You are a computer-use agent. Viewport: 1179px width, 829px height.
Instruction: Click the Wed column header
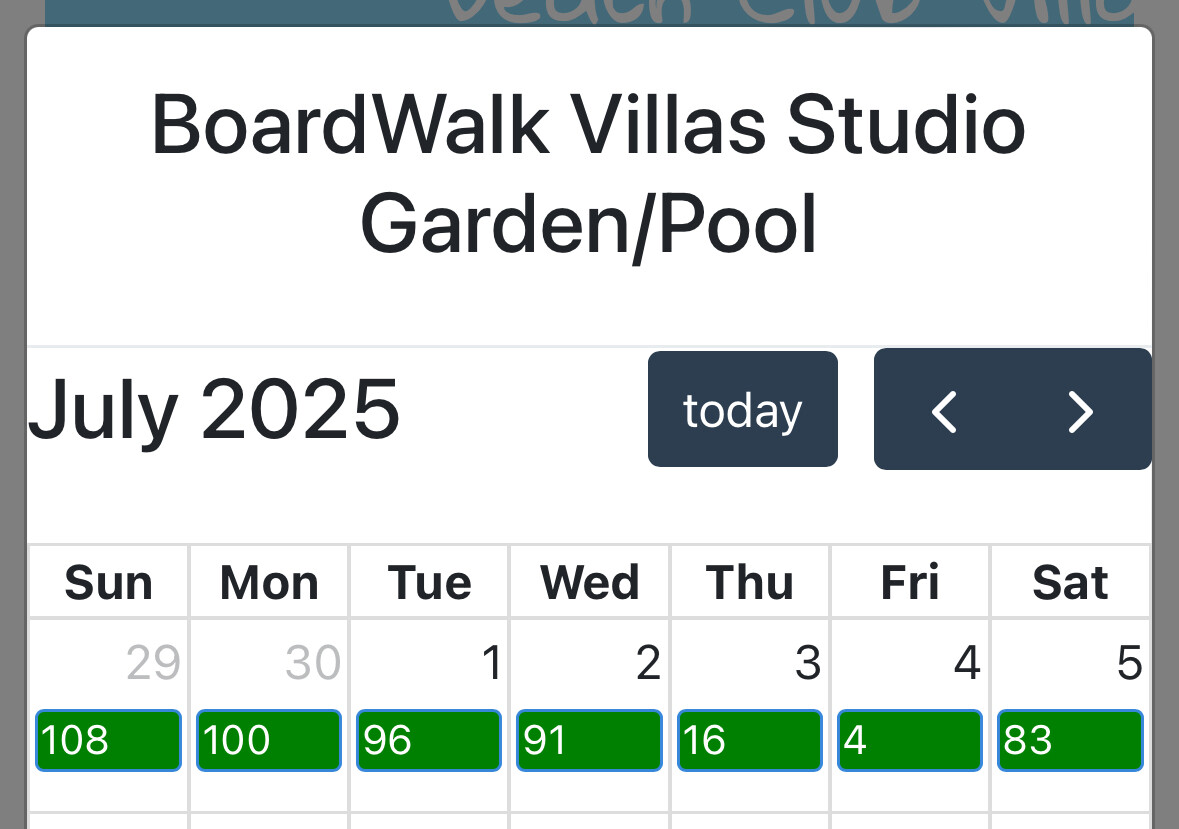[x=590, y=583]
